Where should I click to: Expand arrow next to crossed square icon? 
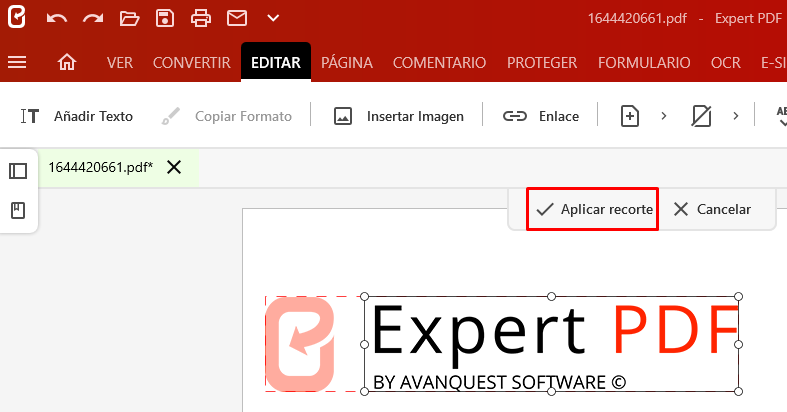(x=735, y=116)
